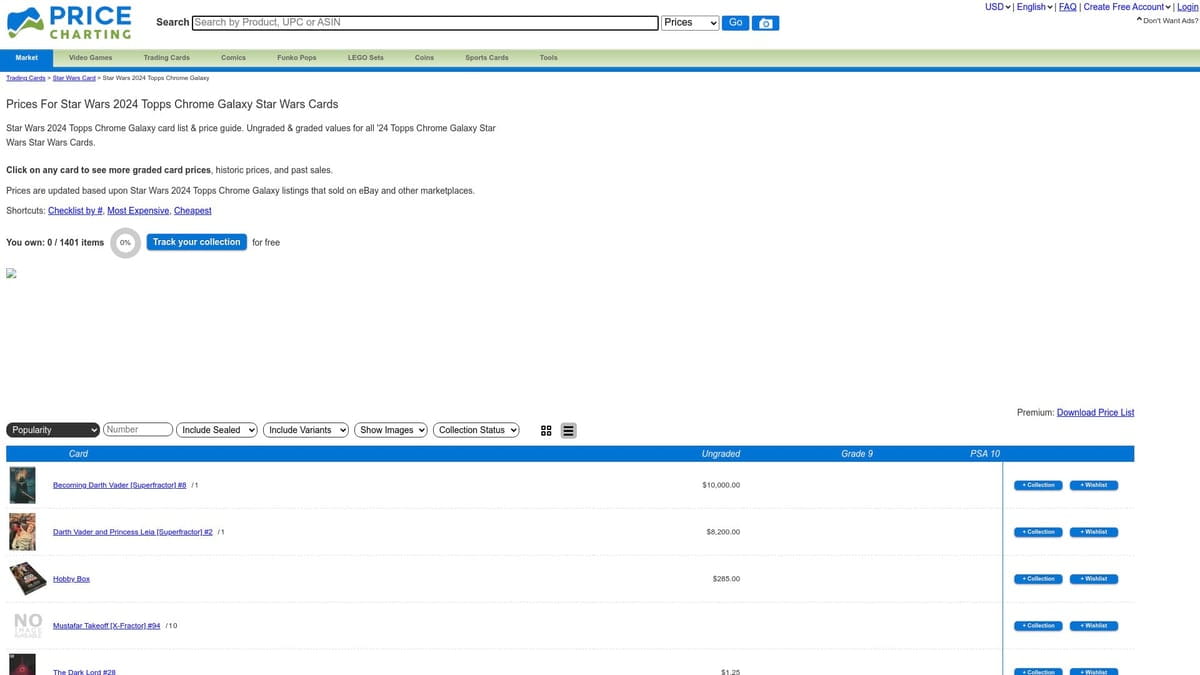
Task: Open Becoming Darth Vader Superfractor link
Action: click(x=120, y=485)
